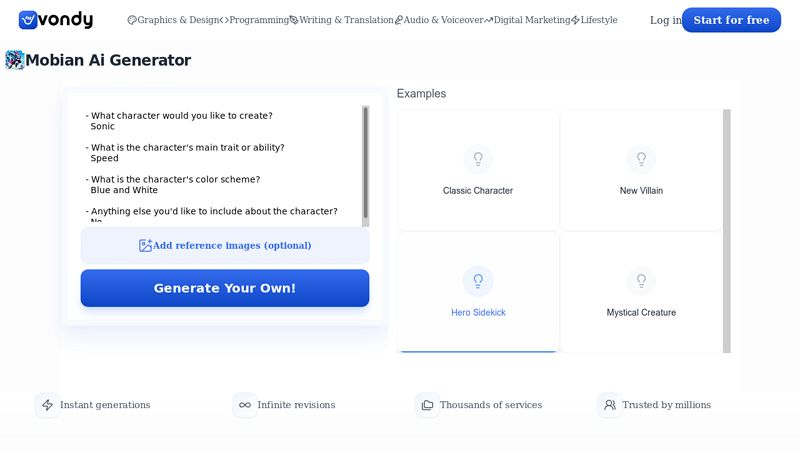Click the Trusted by millions users icon
This screenshot has width=800, height=450.
click(x=610, y=405)
